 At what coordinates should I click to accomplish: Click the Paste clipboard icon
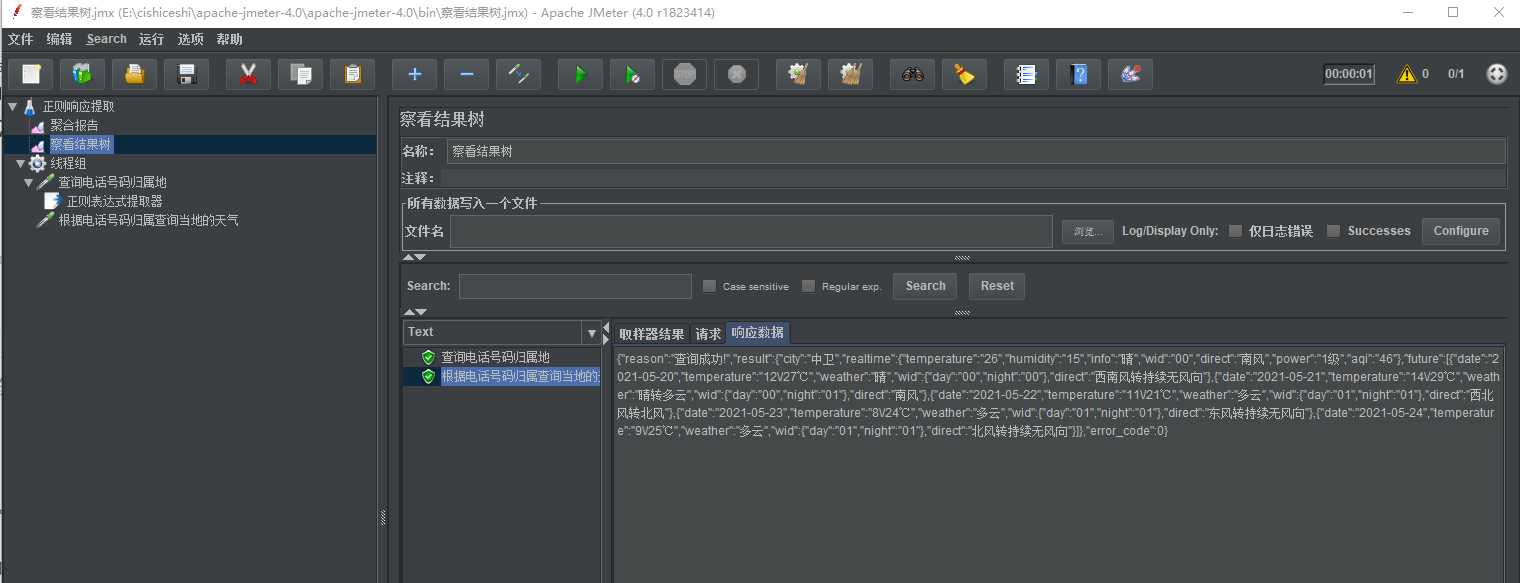[x=352, y=74]
